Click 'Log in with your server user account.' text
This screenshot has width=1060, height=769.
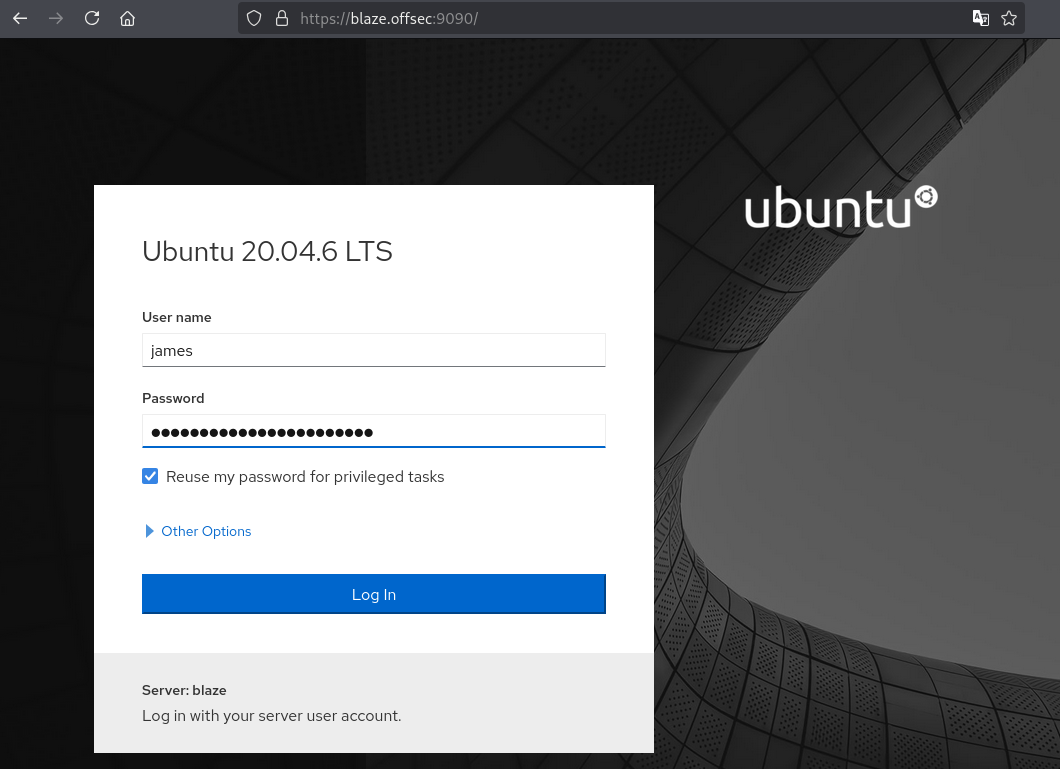tap(272, 716)
